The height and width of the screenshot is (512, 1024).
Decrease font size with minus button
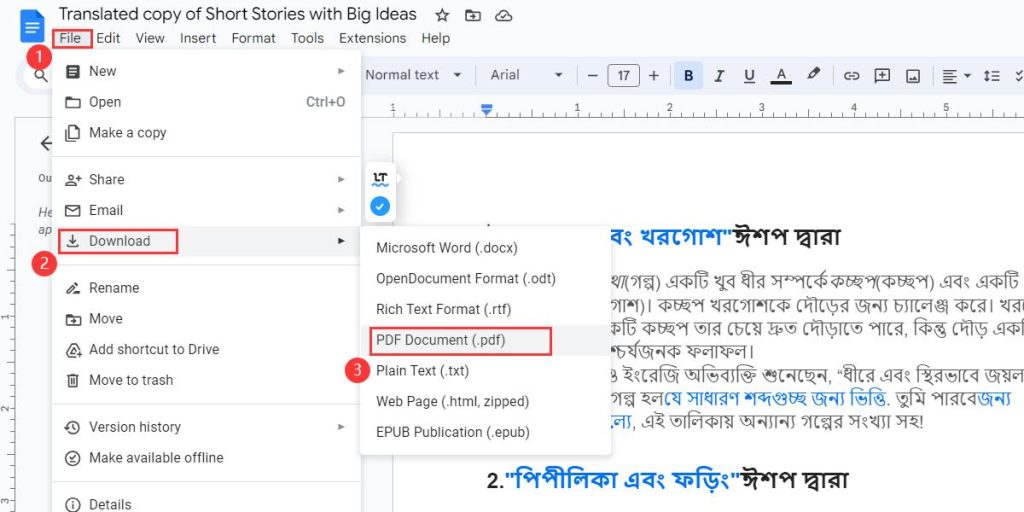coord(592,76)
